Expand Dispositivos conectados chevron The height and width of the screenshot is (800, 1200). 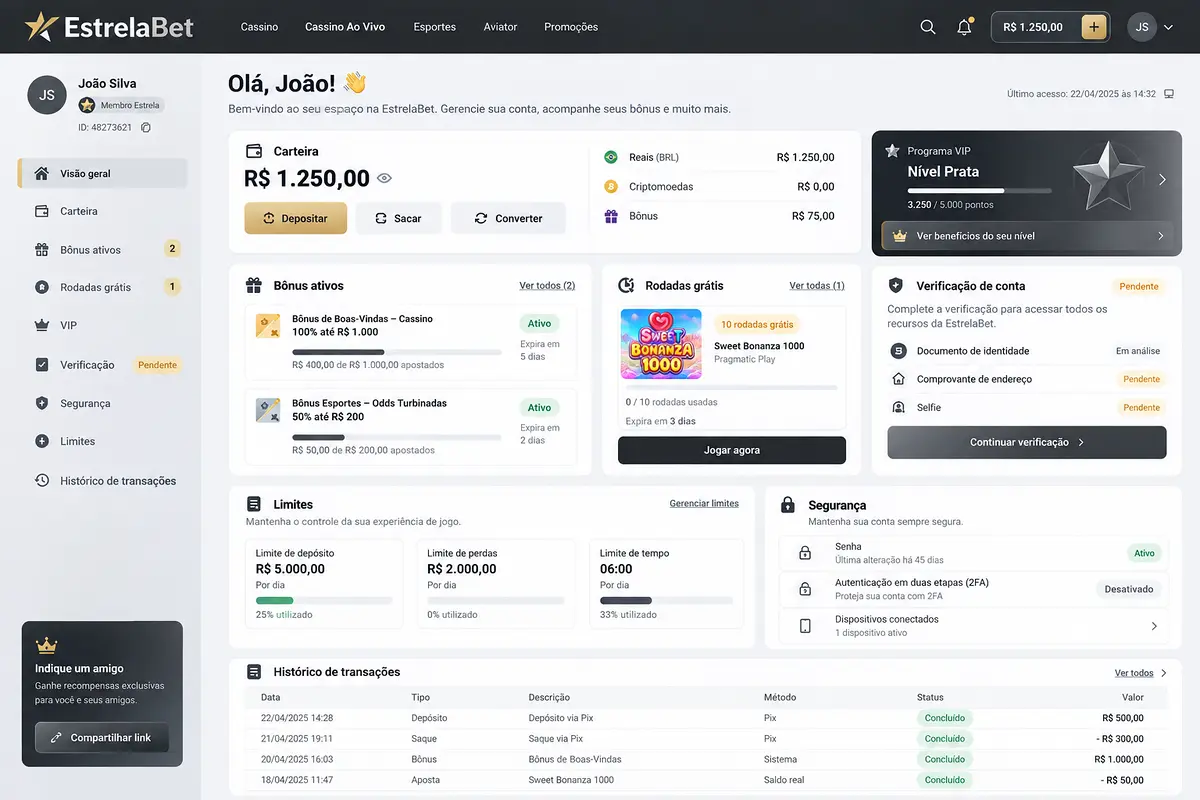[1154, 626]
